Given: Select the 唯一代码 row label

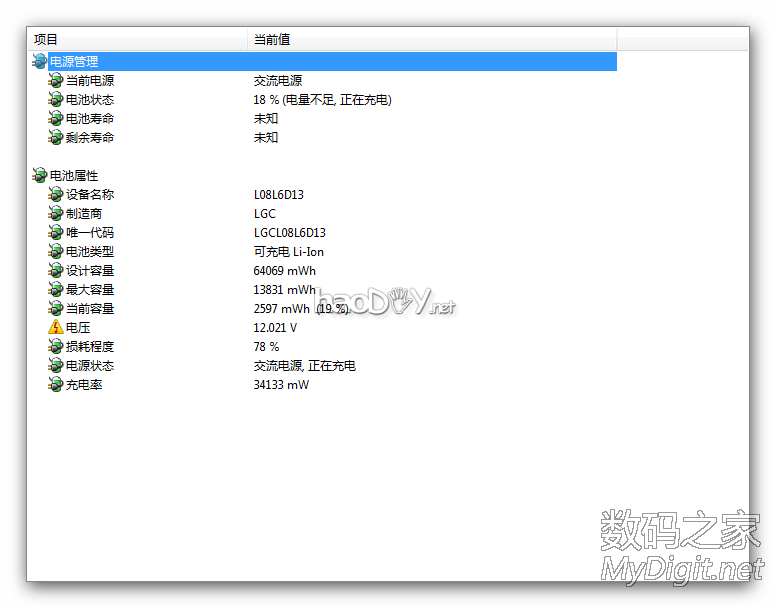Looking at the screenshot, I should point(90,233).
